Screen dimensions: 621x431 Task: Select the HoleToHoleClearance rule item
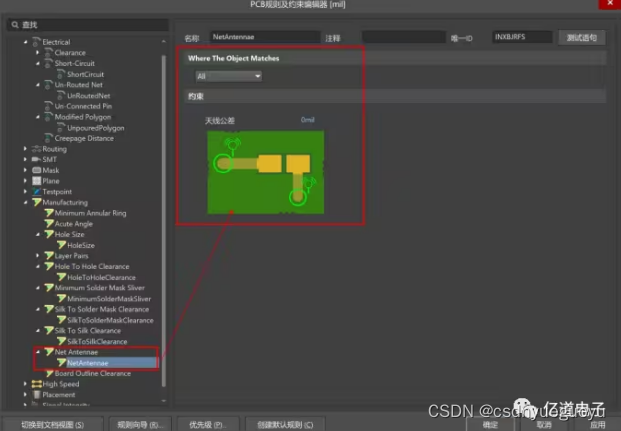click(101, 277)
